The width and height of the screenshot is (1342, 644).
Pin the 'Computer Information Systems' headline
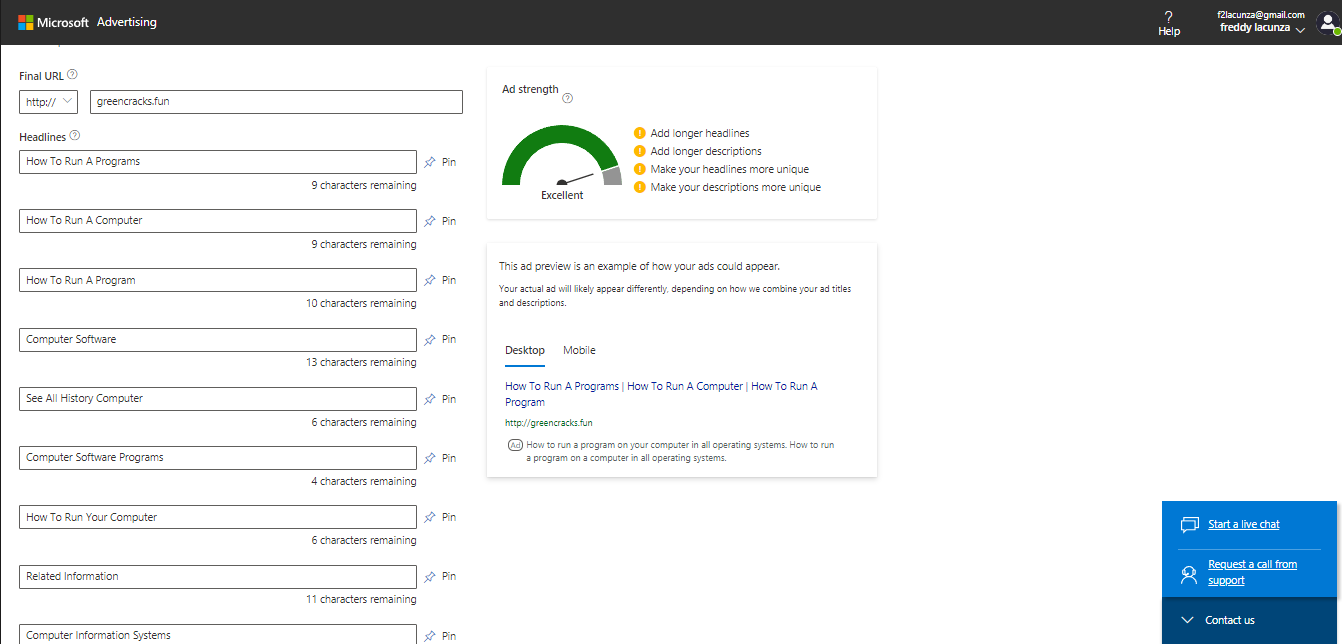pyautogui.click(x=440, y=636)
